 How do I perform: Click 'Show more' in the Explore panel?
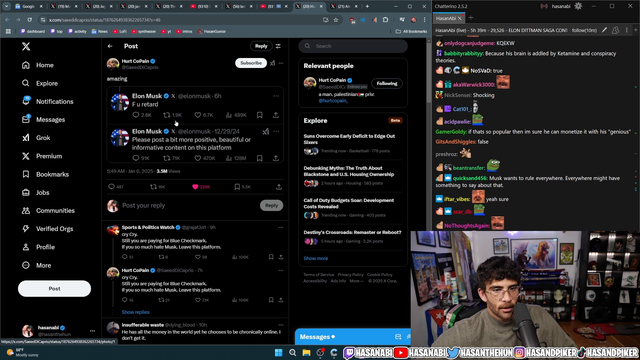(x=316, y=258)
